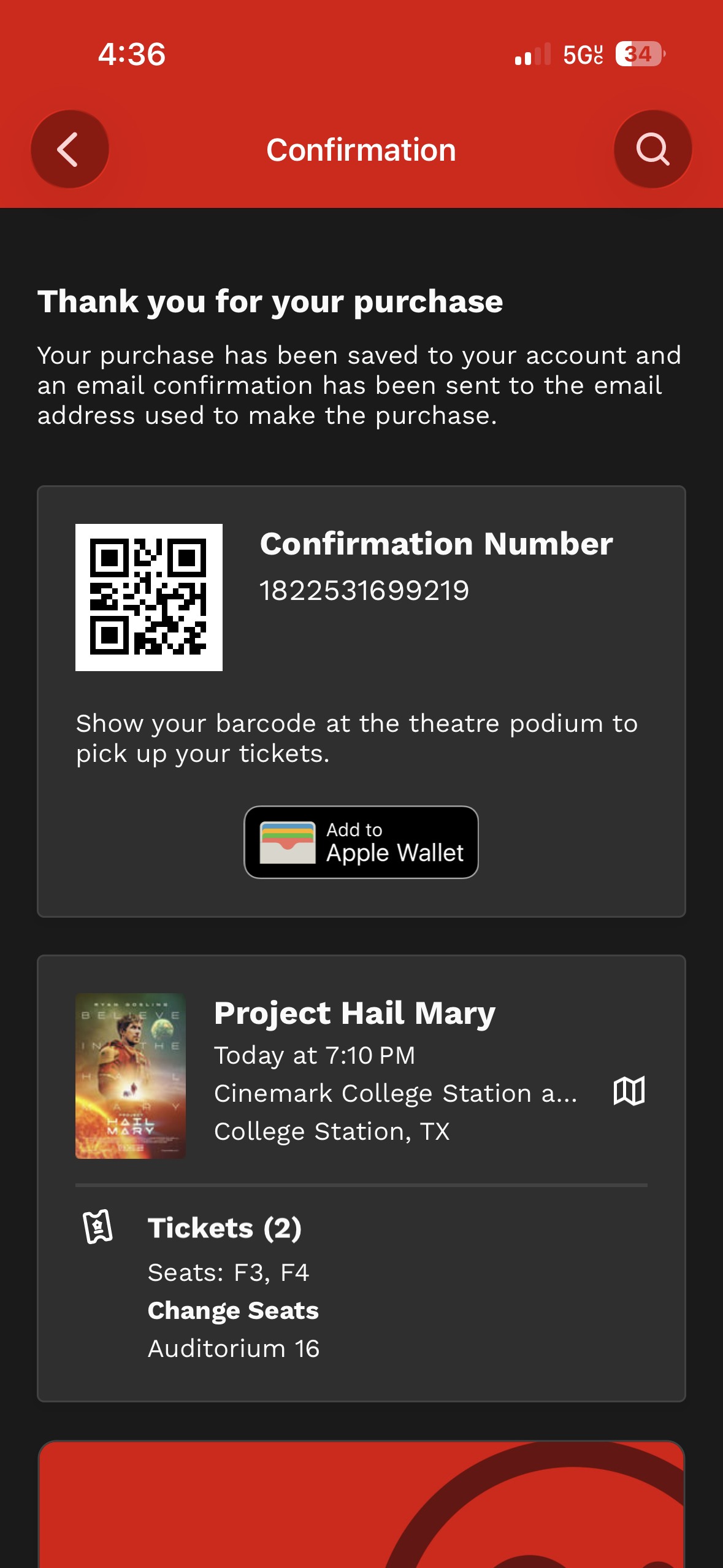The width and height of the screenshot is (723, 1568).
Task: Open the Project Hail Mary poster
Action: click(131, 1076)
